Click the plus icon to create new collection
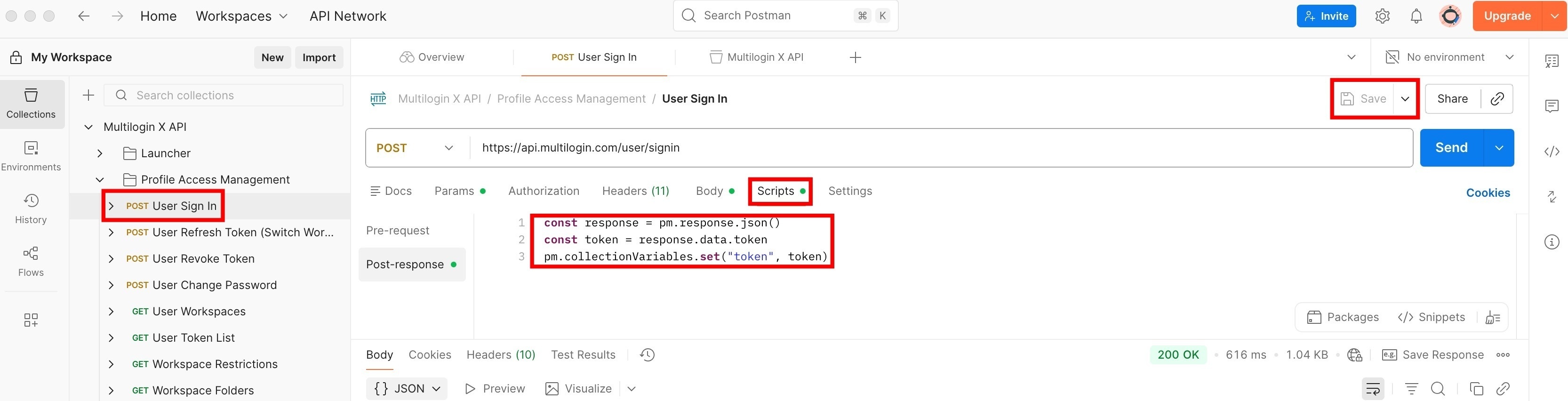The image size is (1568, 401). [88, 95]
